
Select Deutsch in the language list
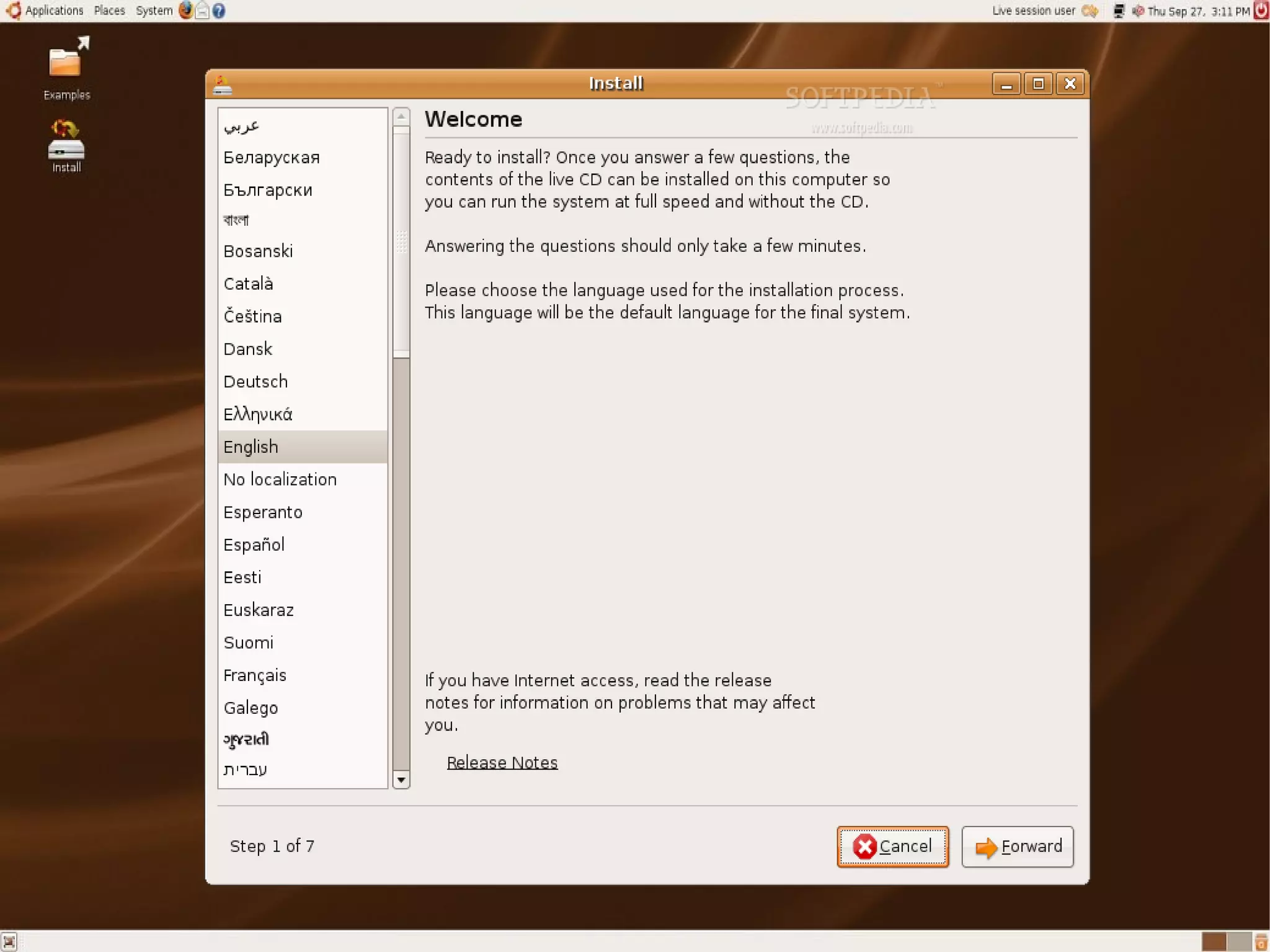pos(255,381)
